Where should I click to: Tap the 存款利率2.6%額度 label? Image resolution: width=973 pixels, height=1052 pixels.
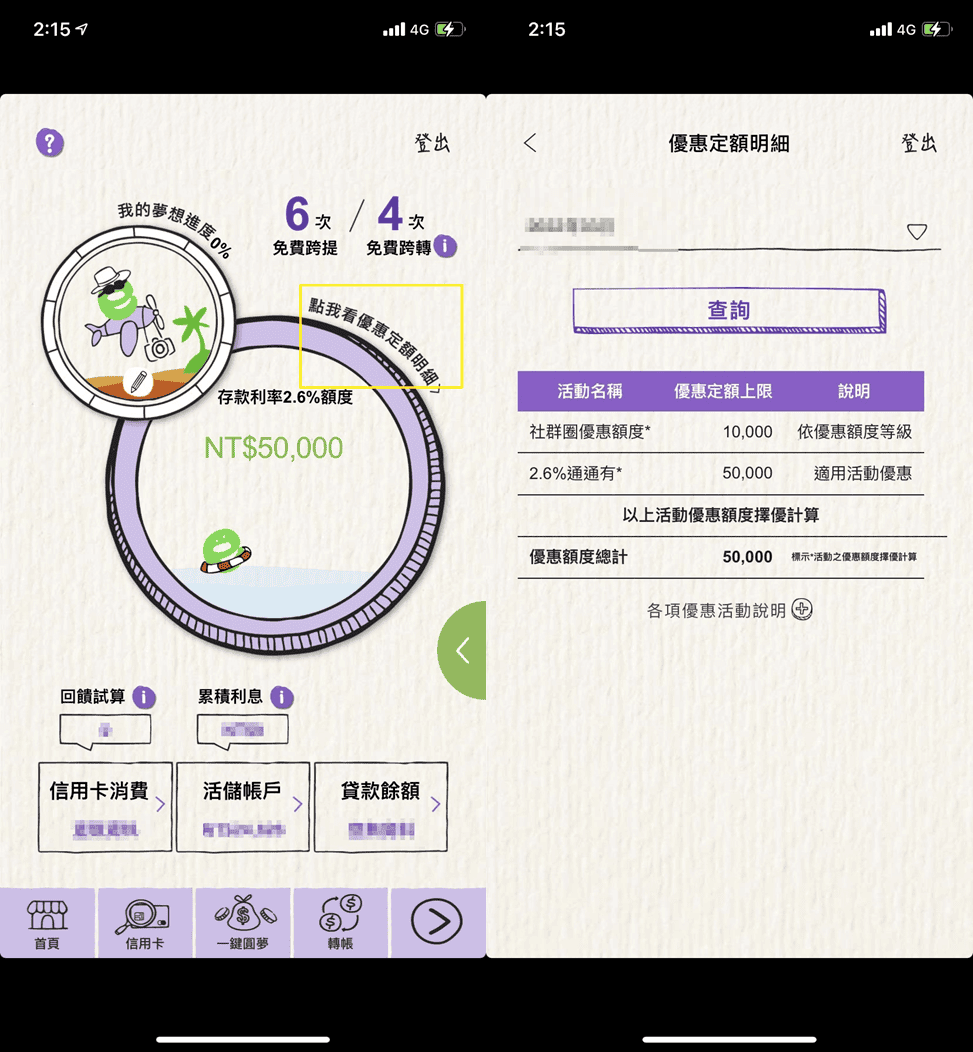click(285, 397)
